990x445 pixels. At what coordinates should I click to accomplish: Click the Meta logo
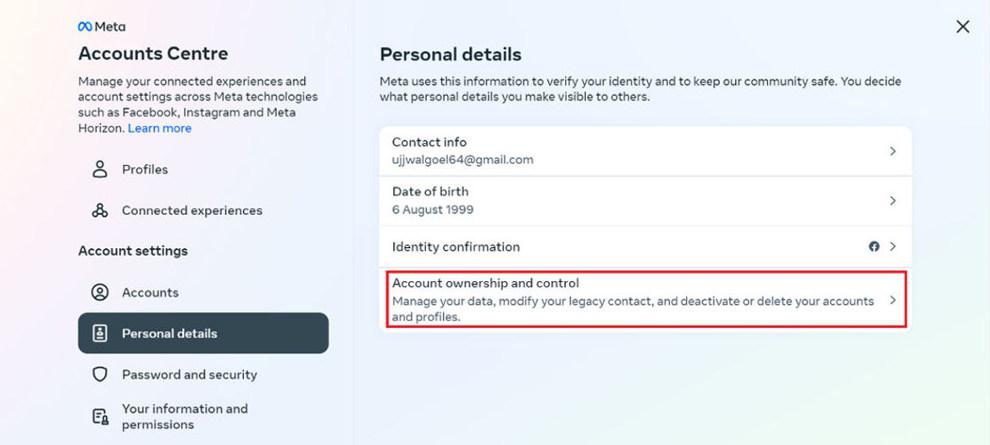[x=101, y=27]
